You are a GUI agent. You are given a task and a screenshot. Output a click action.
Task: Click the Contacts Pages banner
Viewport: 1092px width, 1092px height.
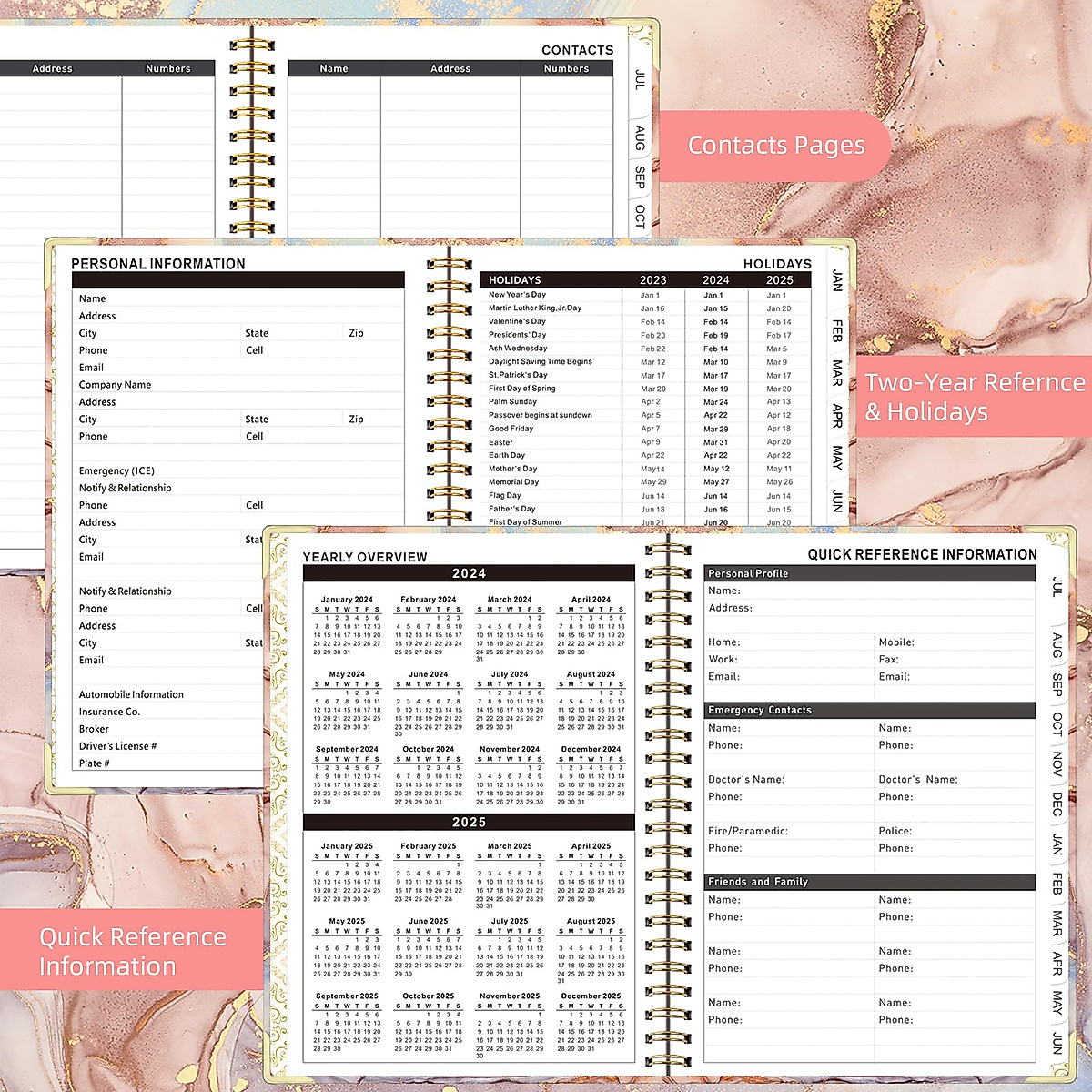[777, 145]
